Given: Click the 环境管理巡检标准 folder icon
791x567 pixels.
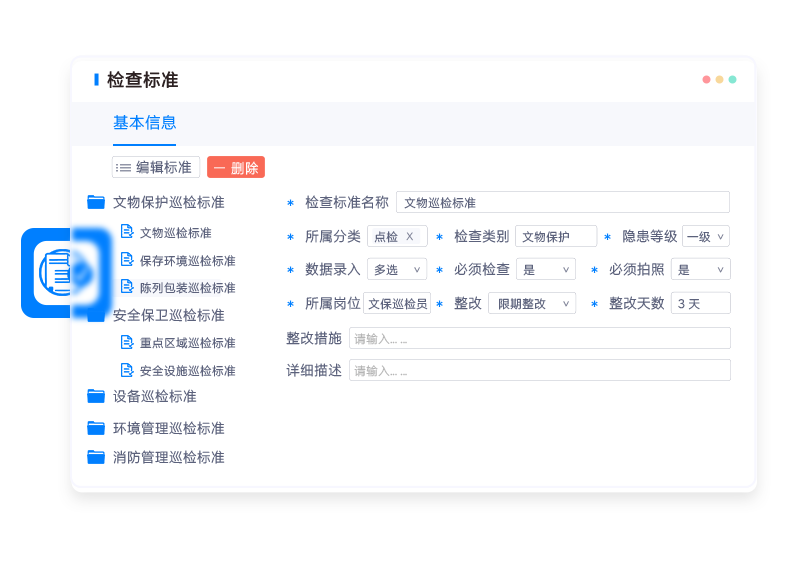Looking at the screenshot, I should pos(96,428).
